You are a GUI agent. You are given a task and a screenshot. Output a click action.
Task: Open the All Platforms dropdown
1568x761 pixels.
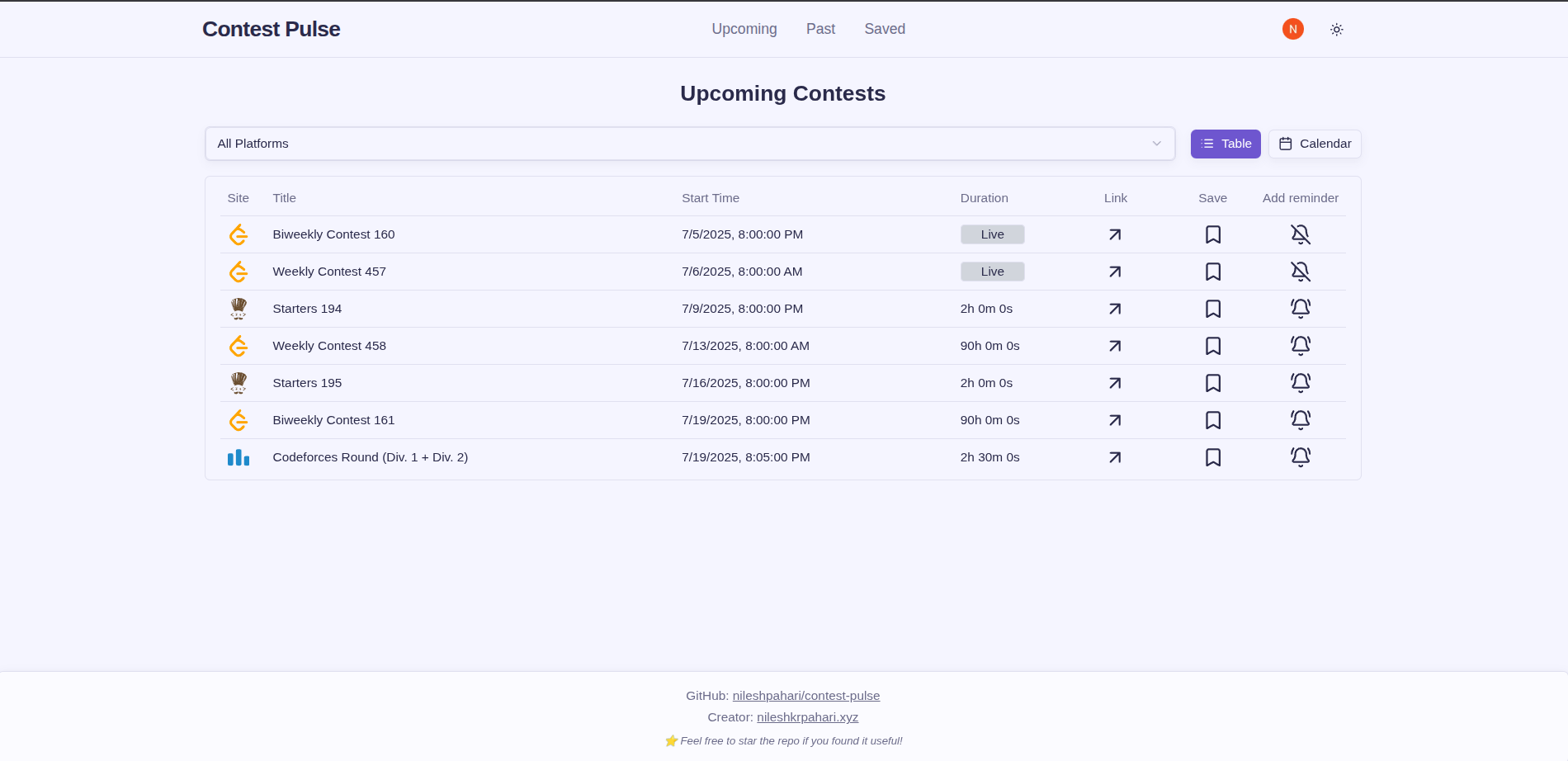click(690, 144)
